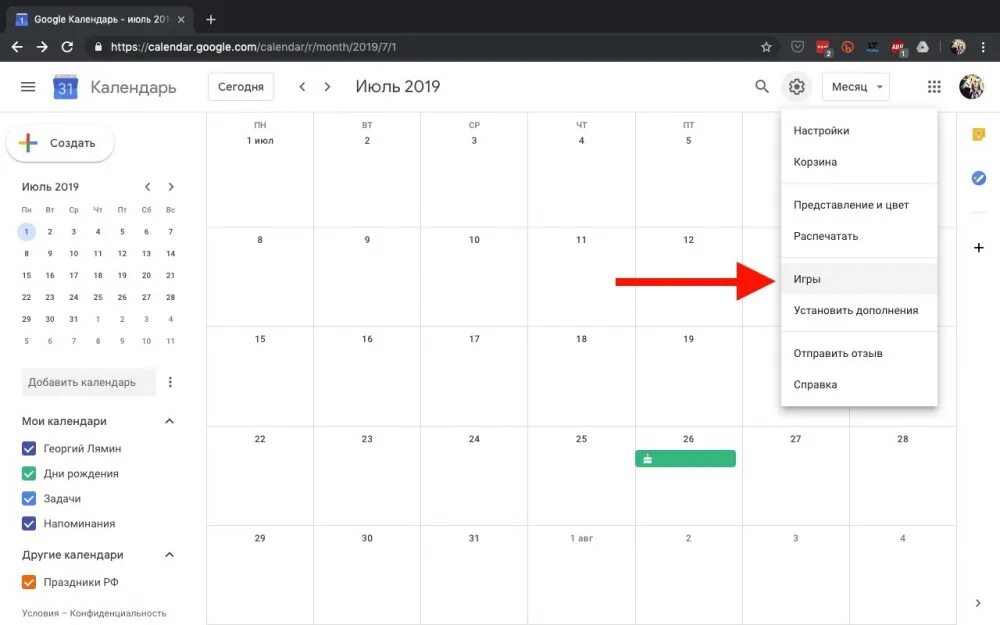Select Настройки from the menu
Image resolution: width=1000 pixels, height=625 pixels.
pos(859,131)
